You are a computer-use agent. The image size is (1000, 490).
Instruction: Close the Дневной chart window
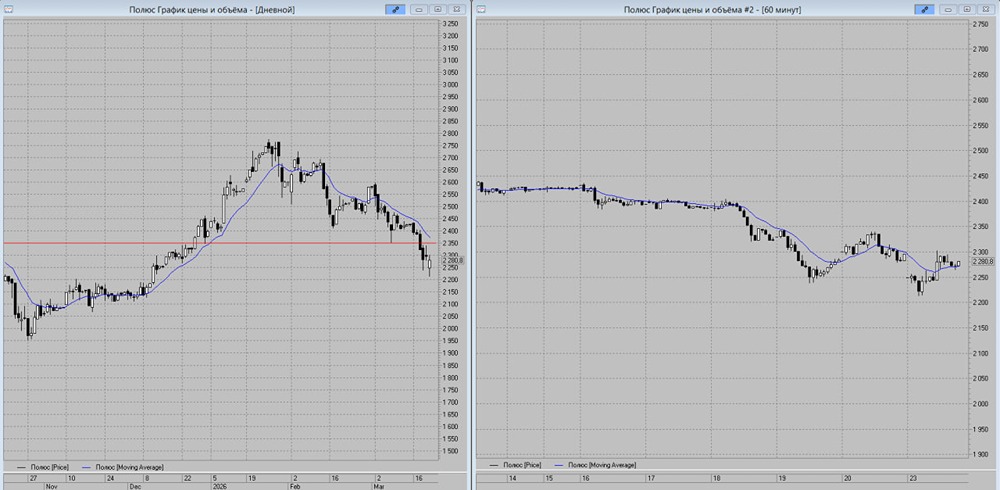pyautogui.click(x=456, y=10)
